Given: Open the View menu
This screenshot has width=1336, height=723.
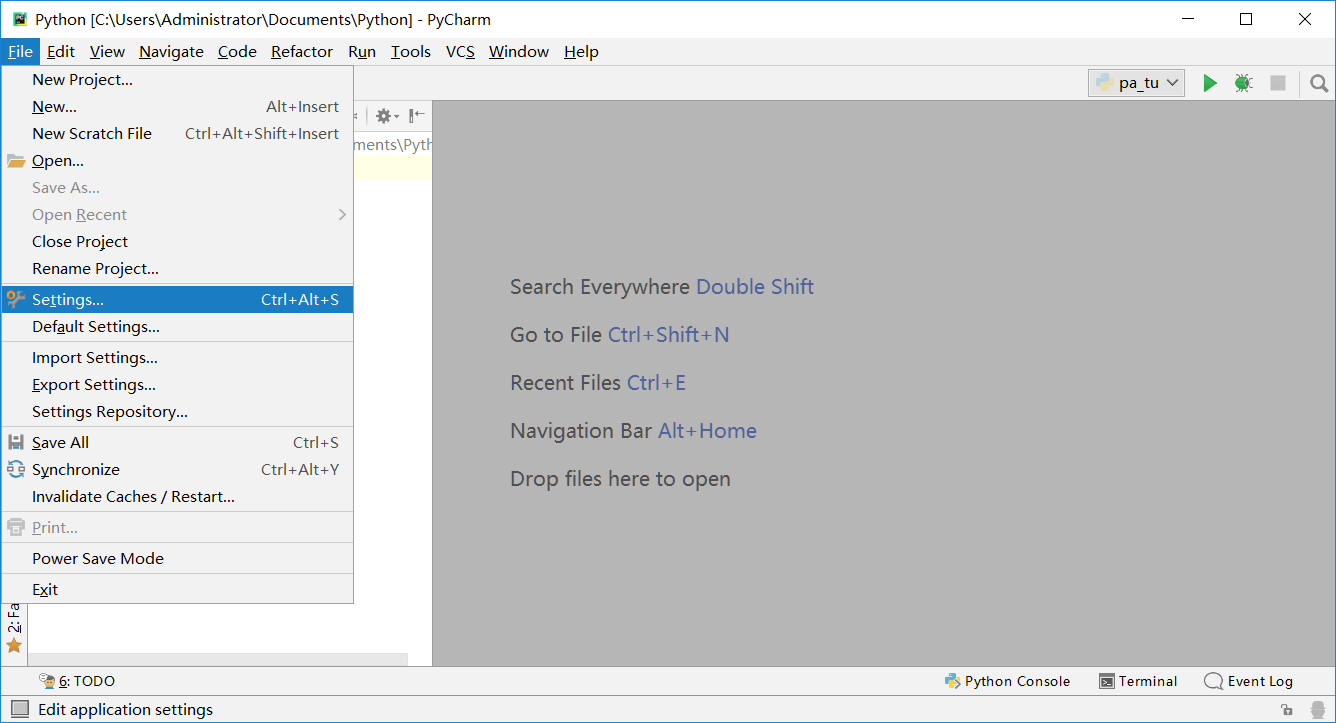Looking at the screenshot, I should click(107, 52).
